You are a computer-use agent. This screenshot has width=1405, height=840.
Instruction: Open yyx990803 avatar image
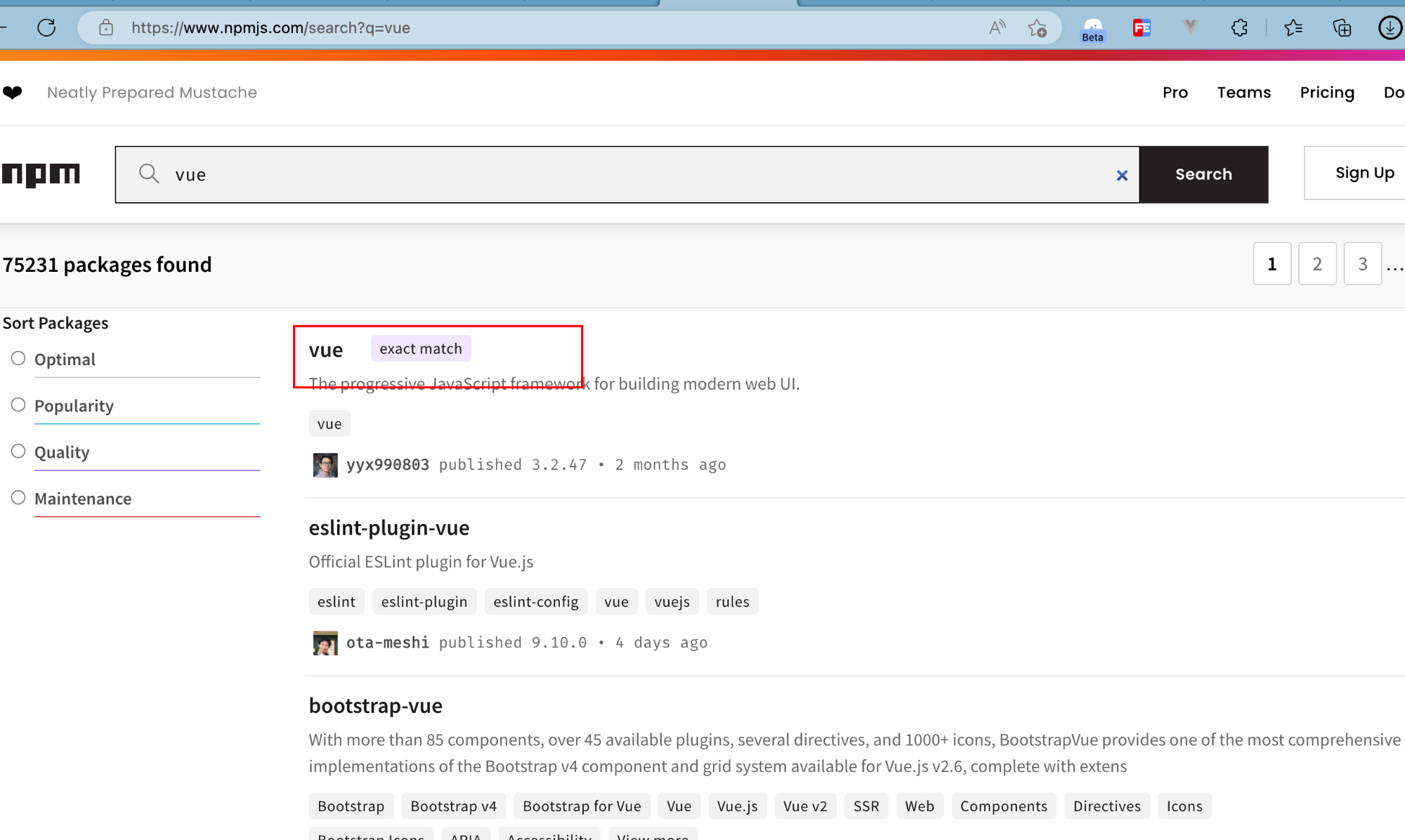coord(325,465)
